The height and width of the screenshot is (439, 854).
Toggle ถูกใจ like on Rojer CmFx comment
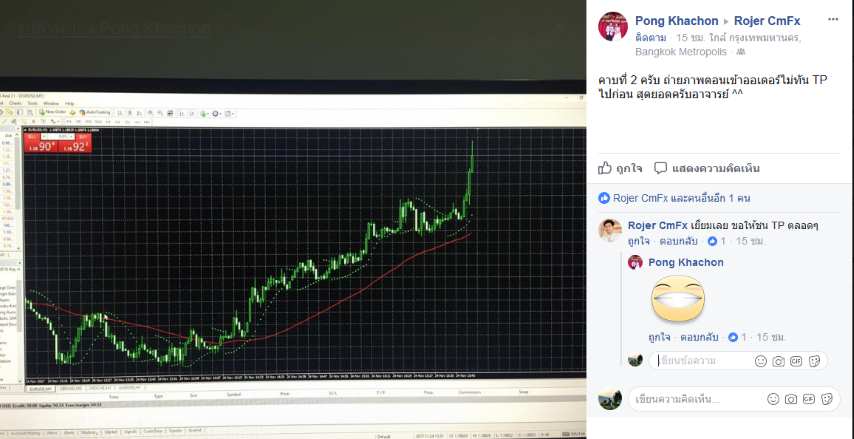click(638, 241)
